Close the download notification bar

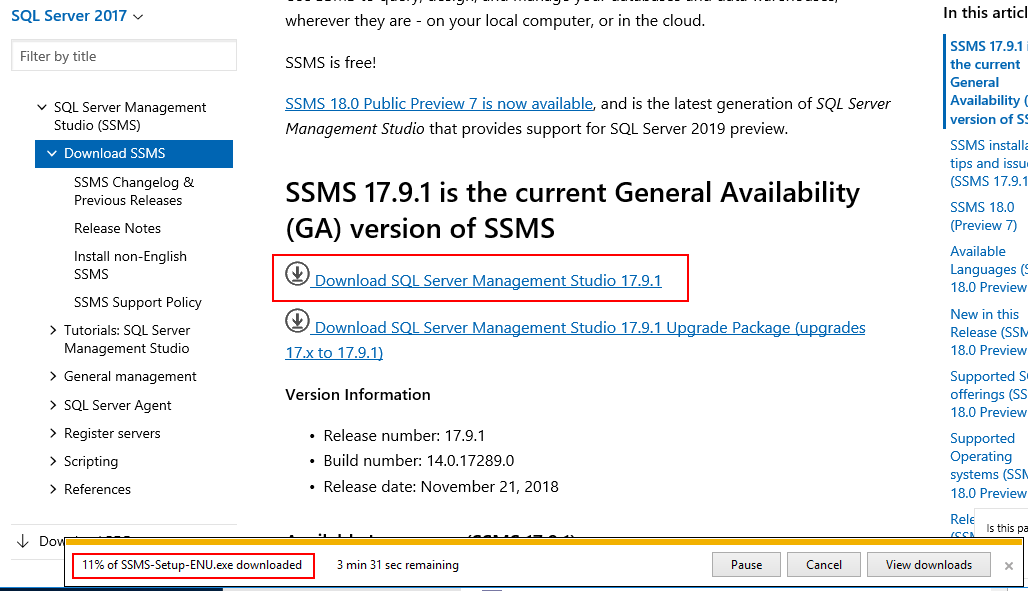[1008, 565]
